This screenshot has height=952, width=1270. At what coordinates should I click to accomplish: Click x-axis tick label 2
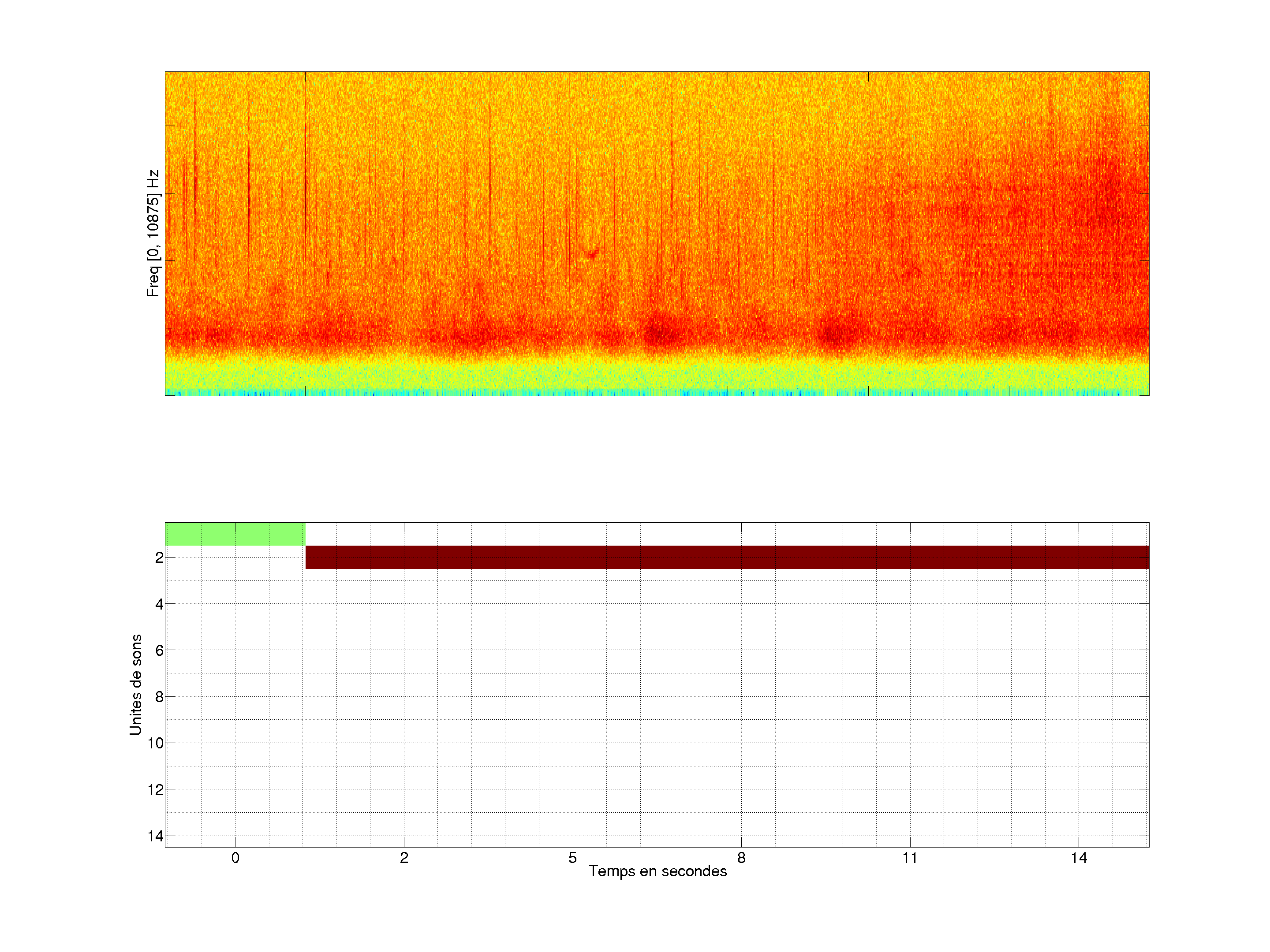pyautogui.click(x=404, y=858)
